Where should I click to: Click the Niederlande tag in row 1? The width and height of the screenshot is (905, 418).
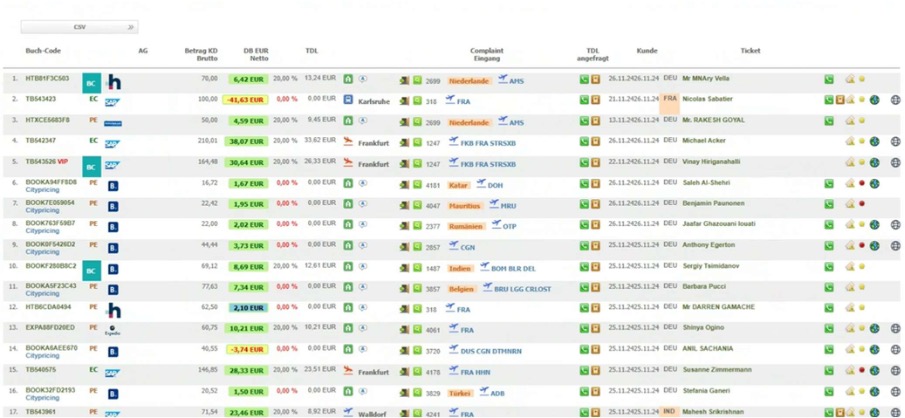469,81
